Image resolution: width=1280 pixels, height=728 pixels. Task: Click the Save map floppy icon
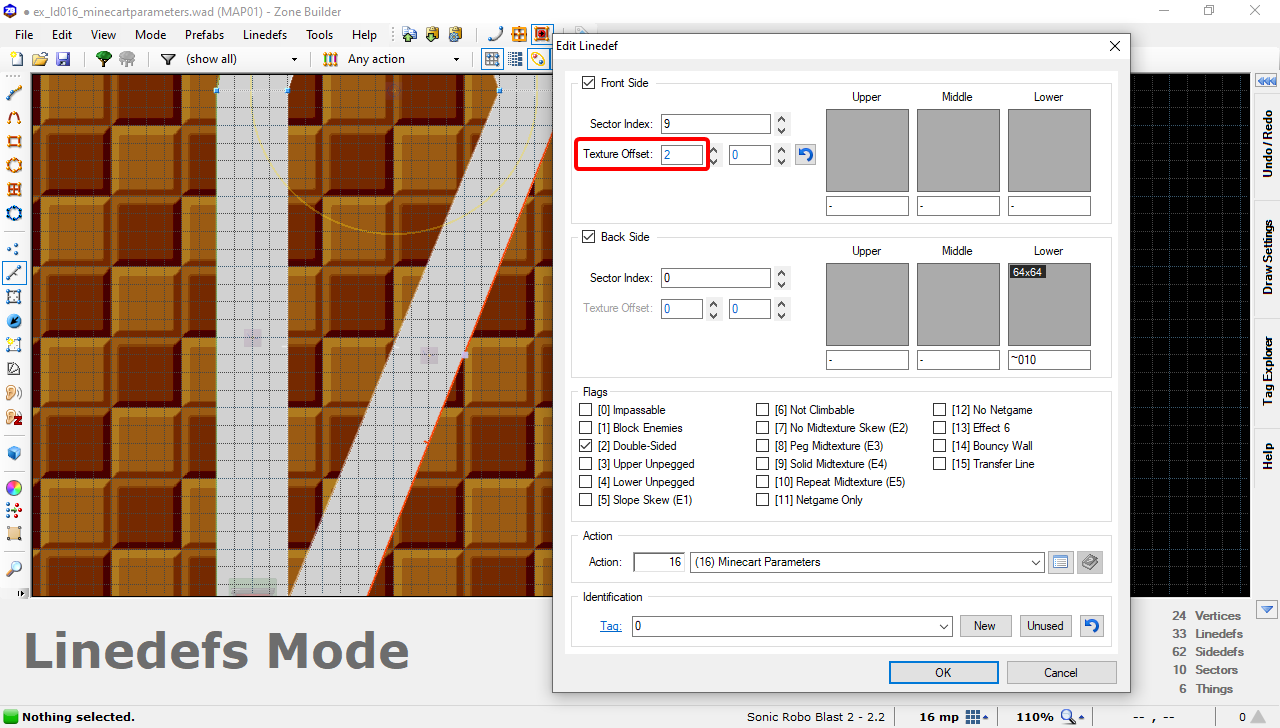[63, 59]
